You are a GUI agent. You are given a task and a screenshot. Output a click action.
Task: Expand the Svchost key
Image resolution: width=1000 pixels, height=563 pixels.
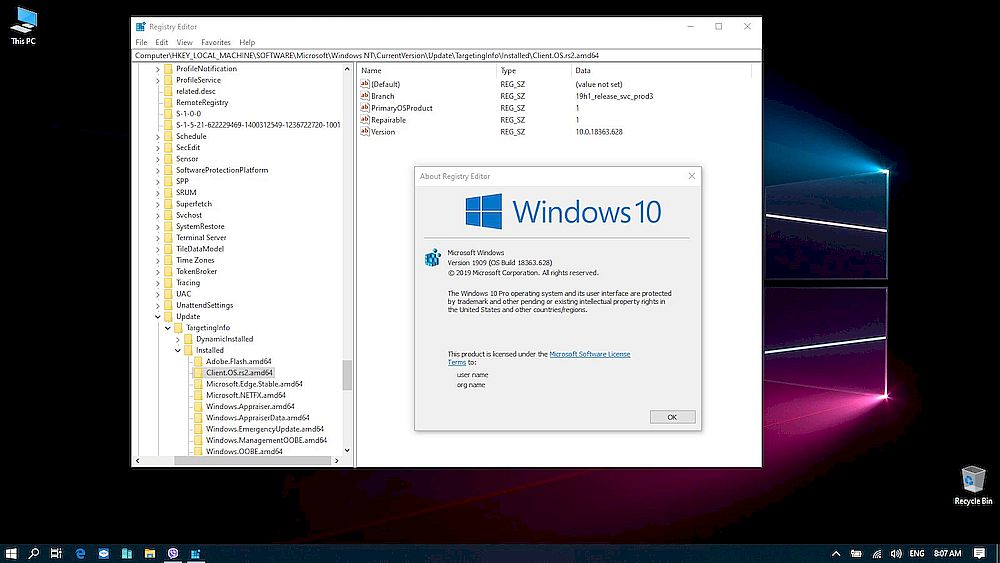pyautogui.click(x=158, y=215)
